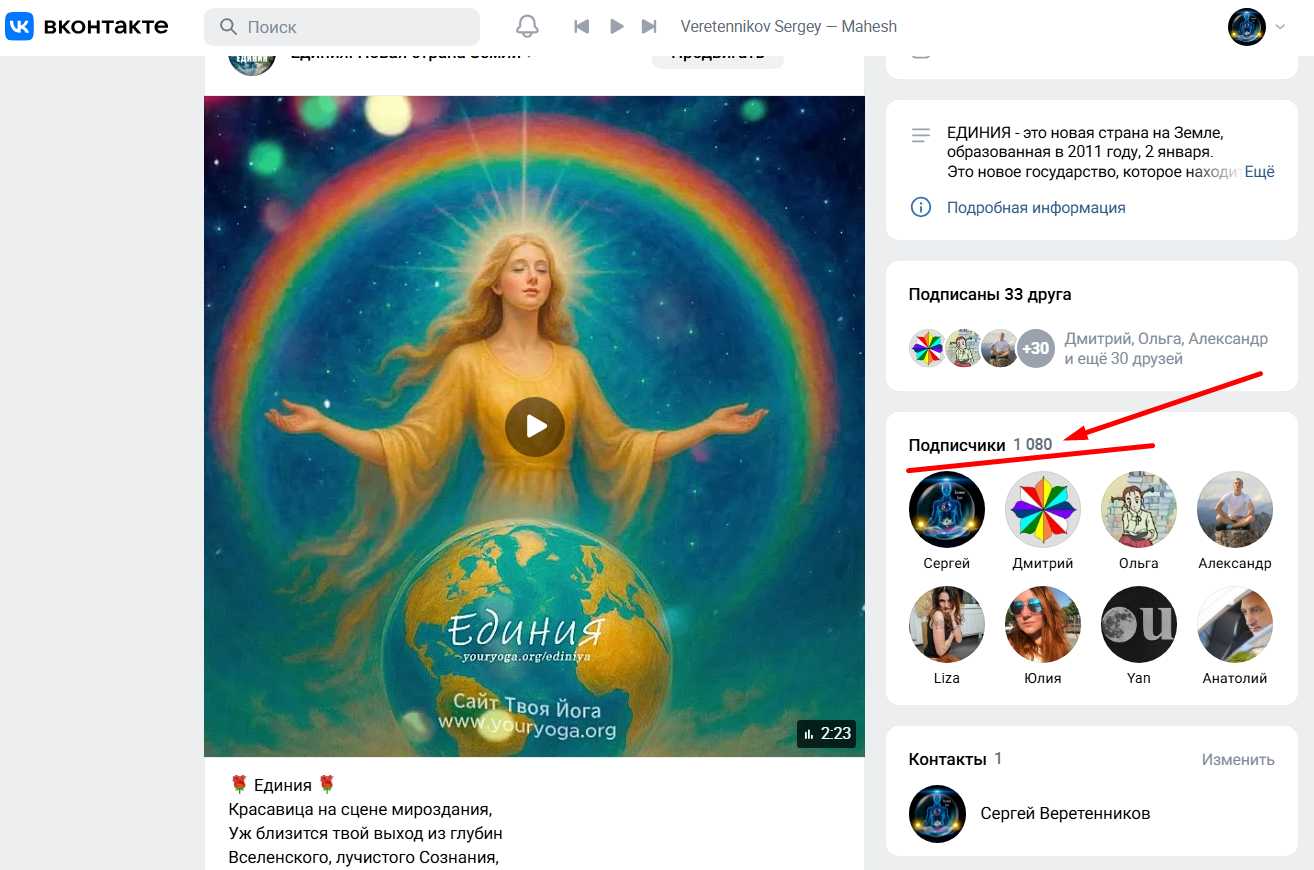Click the description text icon near ЕДИНИЯ

pos(920,135)
